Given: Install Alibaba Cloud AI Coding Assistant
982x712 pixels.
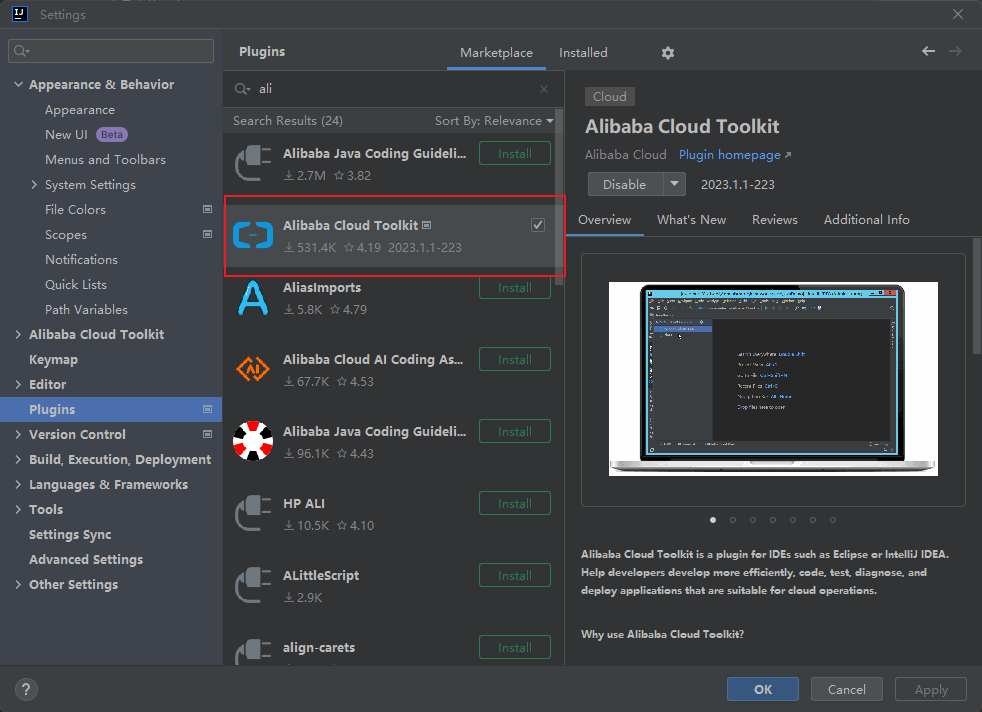Looking at the screenshot, I should pos(515,359).
